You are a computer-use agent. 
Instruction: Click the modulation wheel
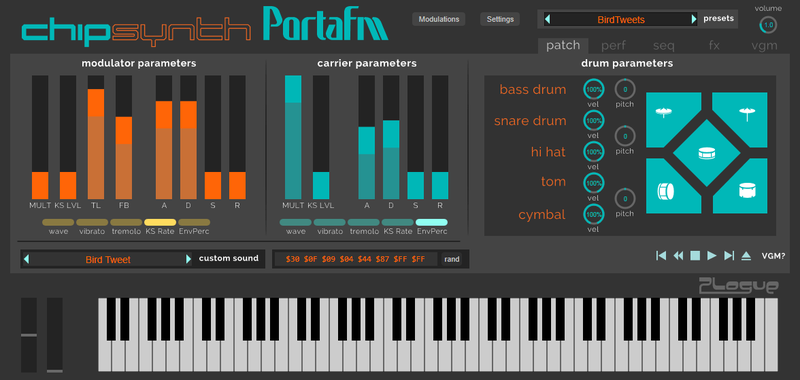(55, 335)
